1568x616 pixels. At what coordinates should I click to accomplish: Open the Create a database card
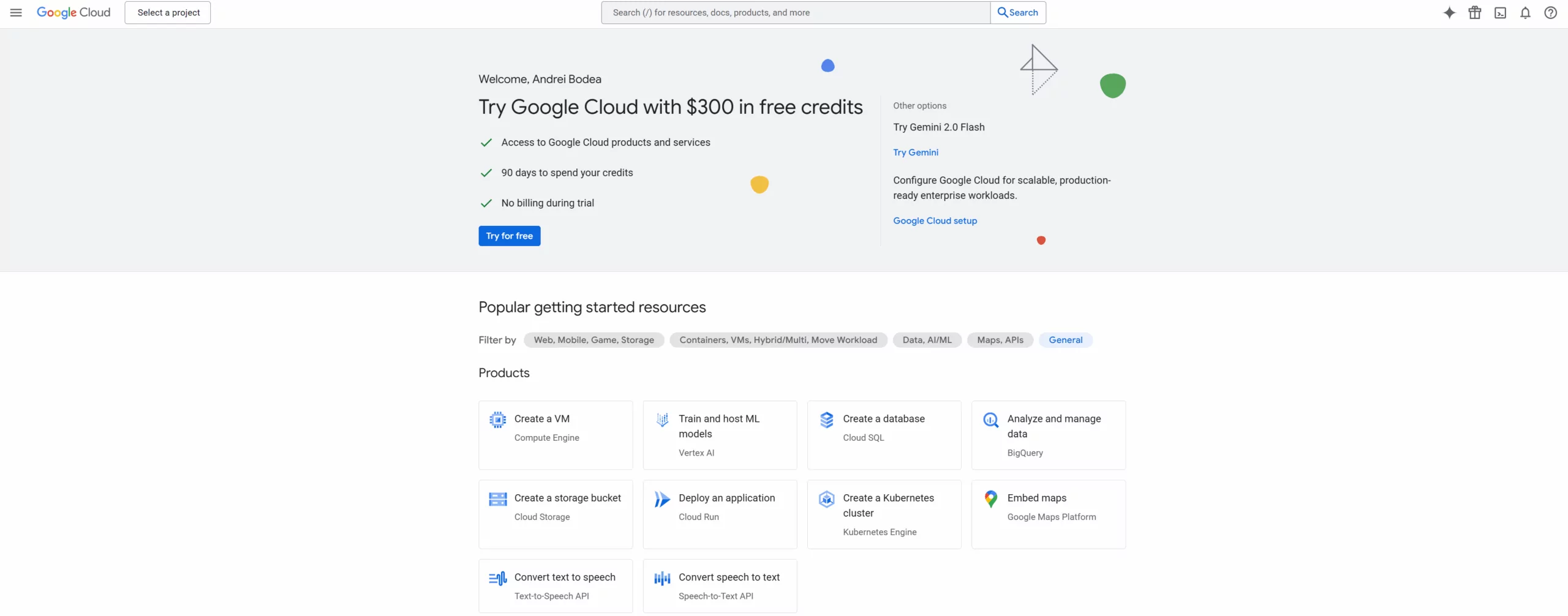pos(884,435)
